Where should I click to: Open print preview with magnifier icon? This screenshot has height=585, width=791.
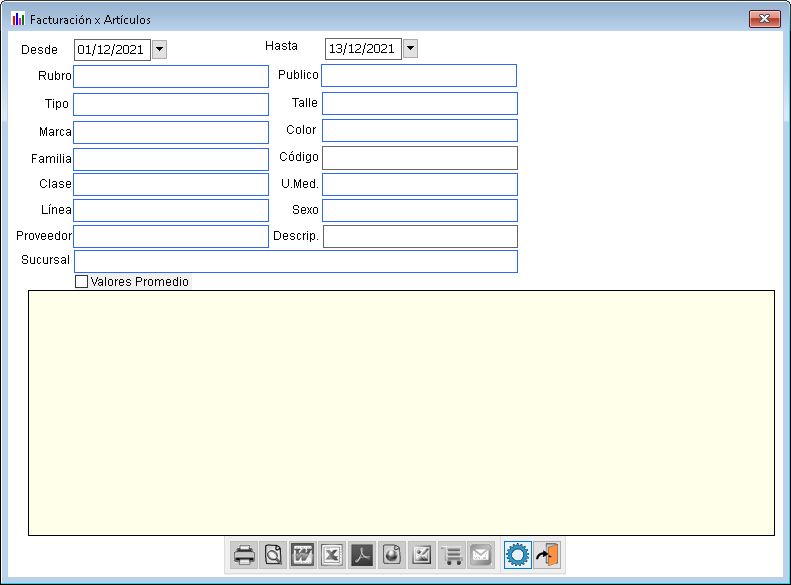click(273, 555)
